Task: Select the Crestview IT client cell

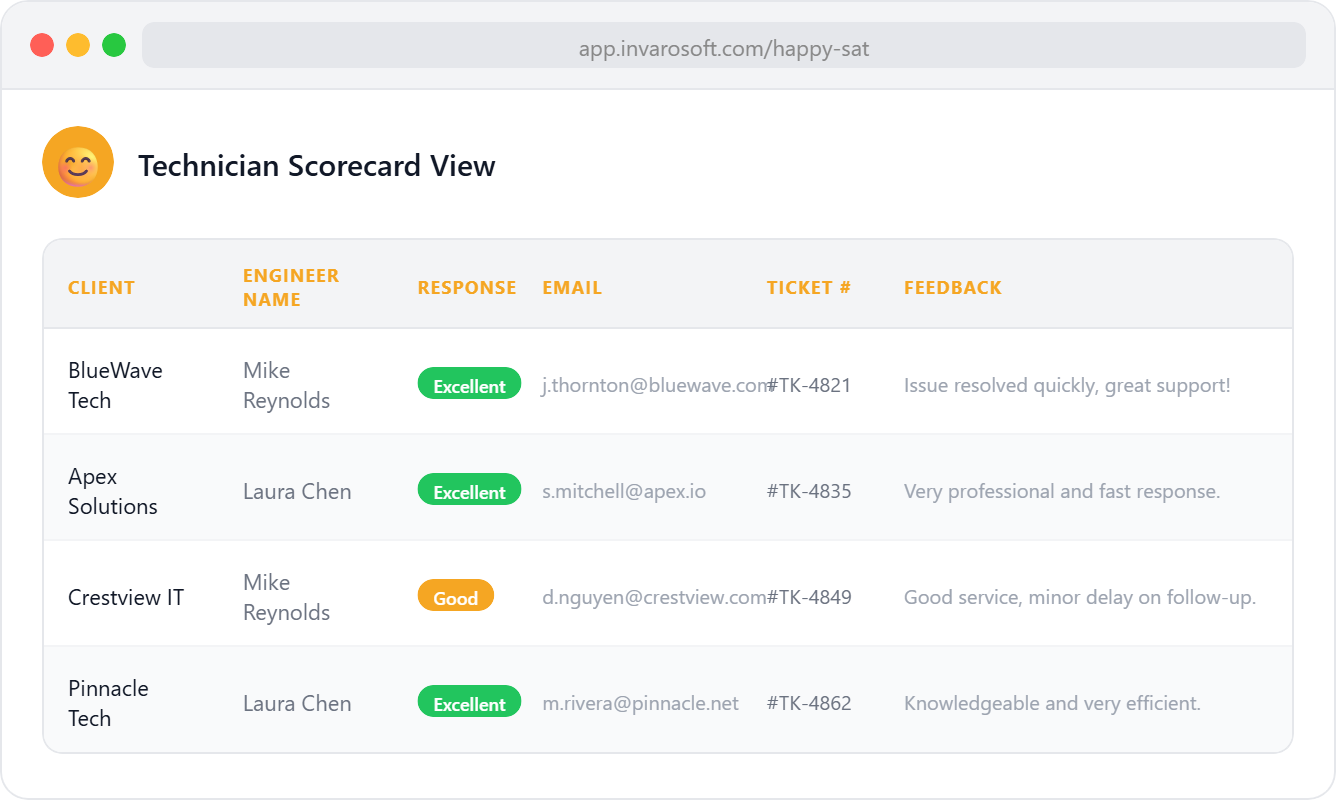Action: (126, 597)
